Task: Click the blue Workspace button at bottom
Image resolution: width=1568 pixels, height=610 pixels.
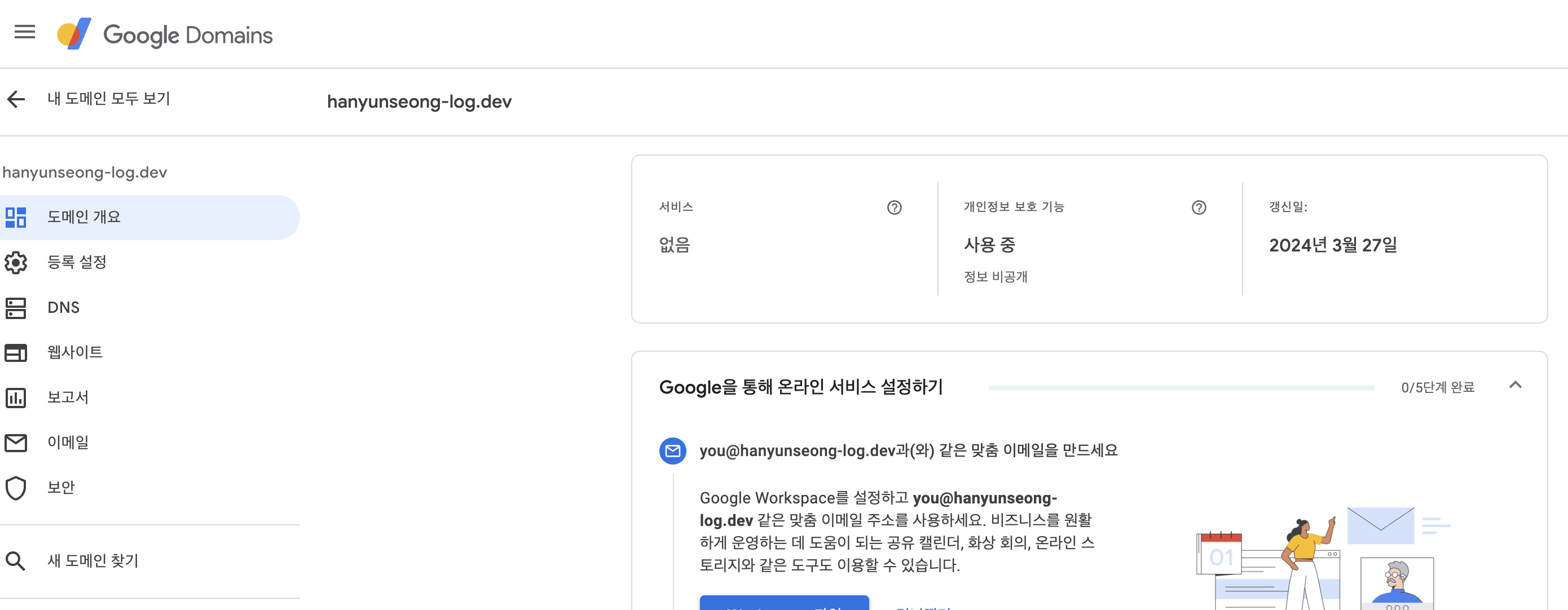Action: 784,603
